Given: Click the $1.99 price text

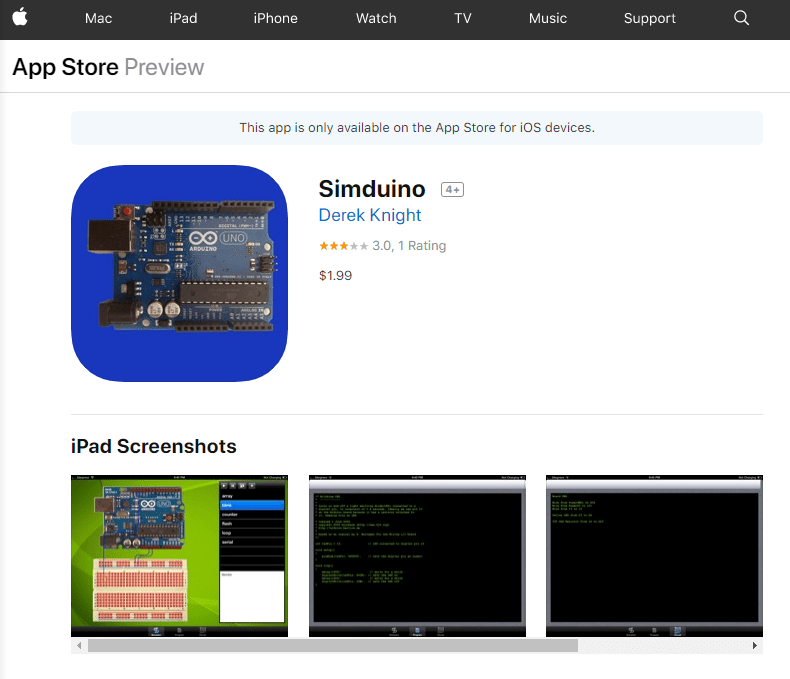Looking at the screenshot, I should point(336,276).
